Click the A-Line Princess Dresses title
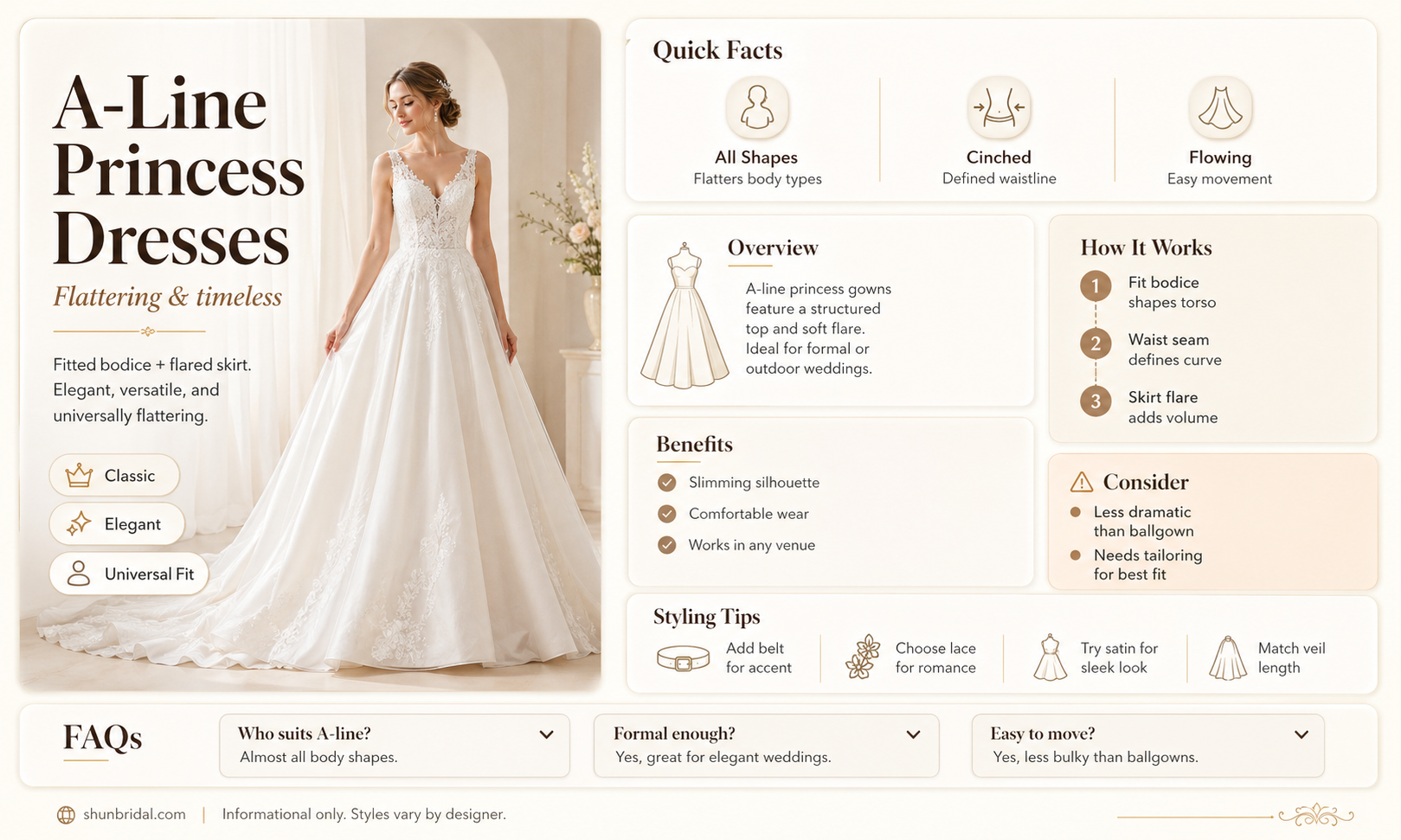Viewport: 1401px width, 840px height. [178, 172]
